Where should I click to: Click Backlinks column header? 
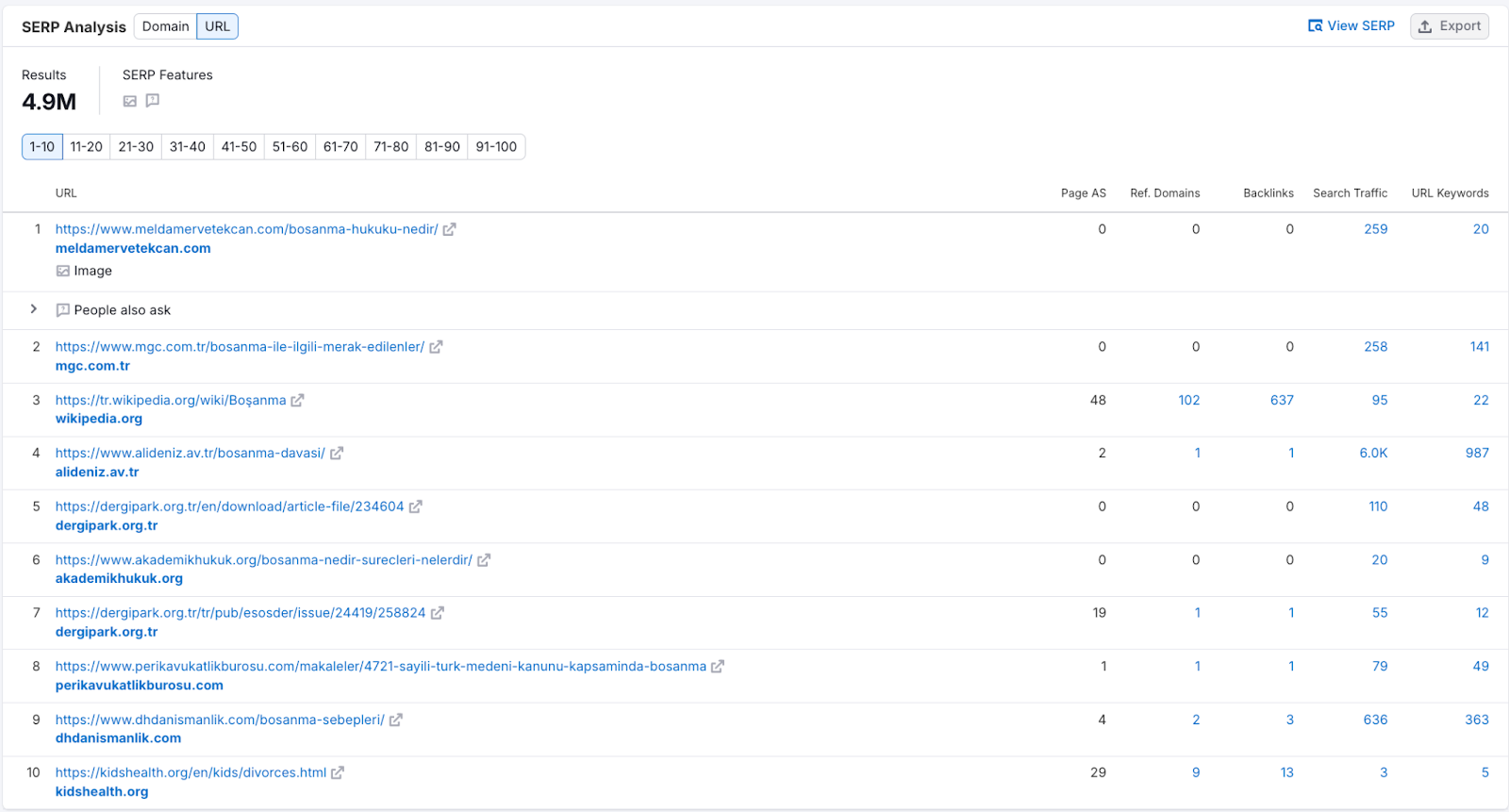[x=1269, y=193]
